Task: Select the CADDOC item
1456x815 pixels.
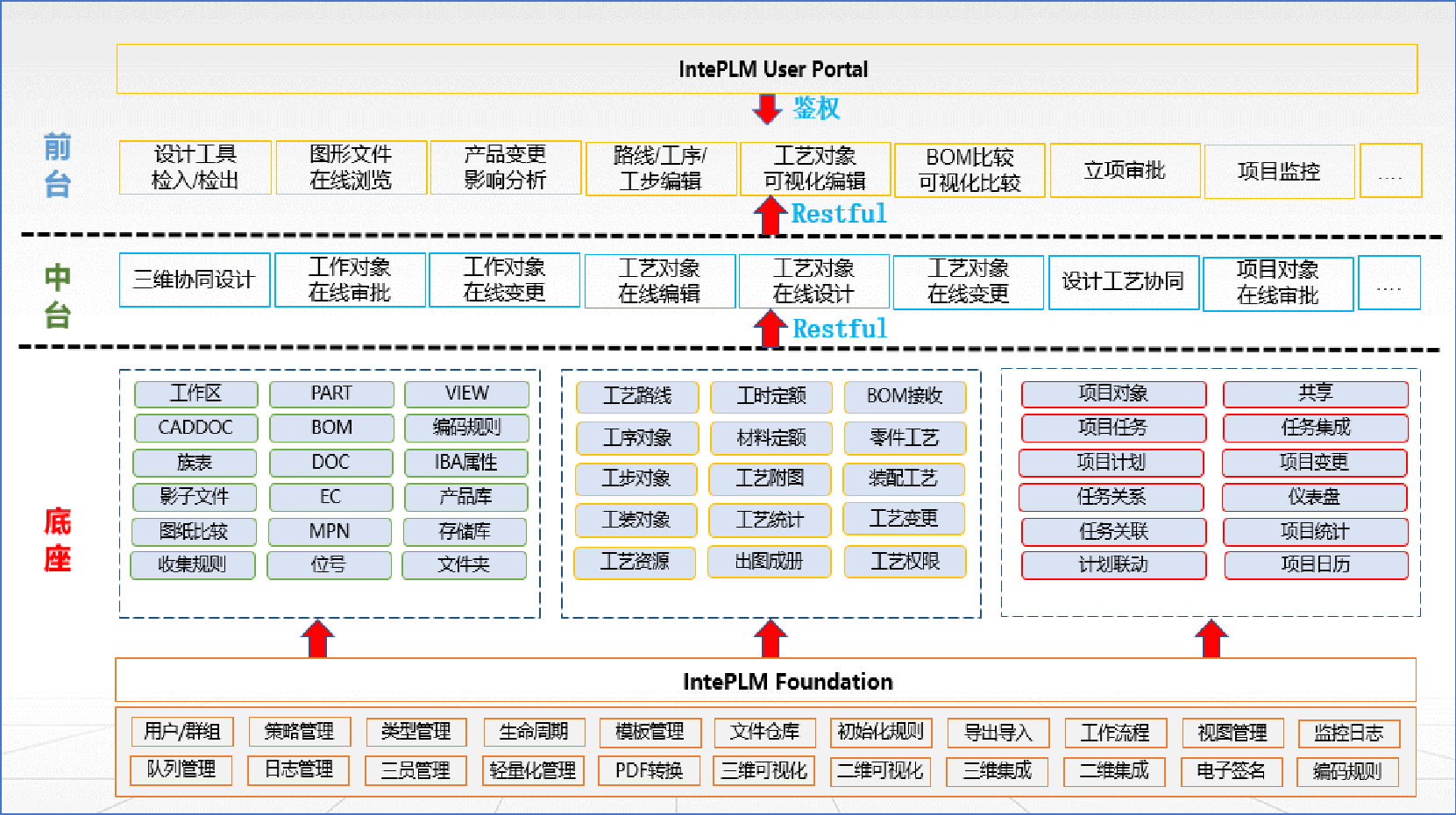Action: (x=195, y=428)
